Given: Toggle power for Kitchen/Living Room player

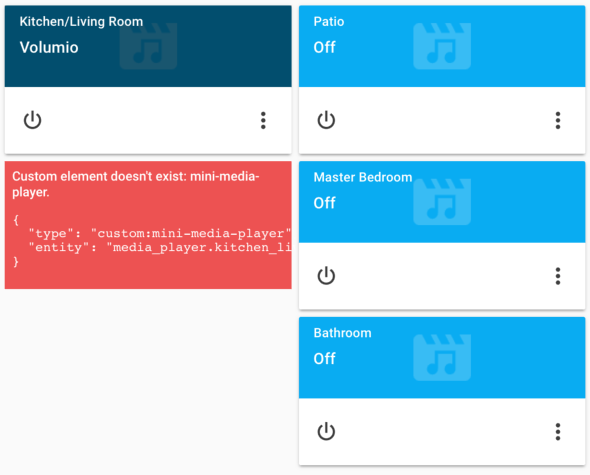Looking at the screenshot, I should coord(32,120).
